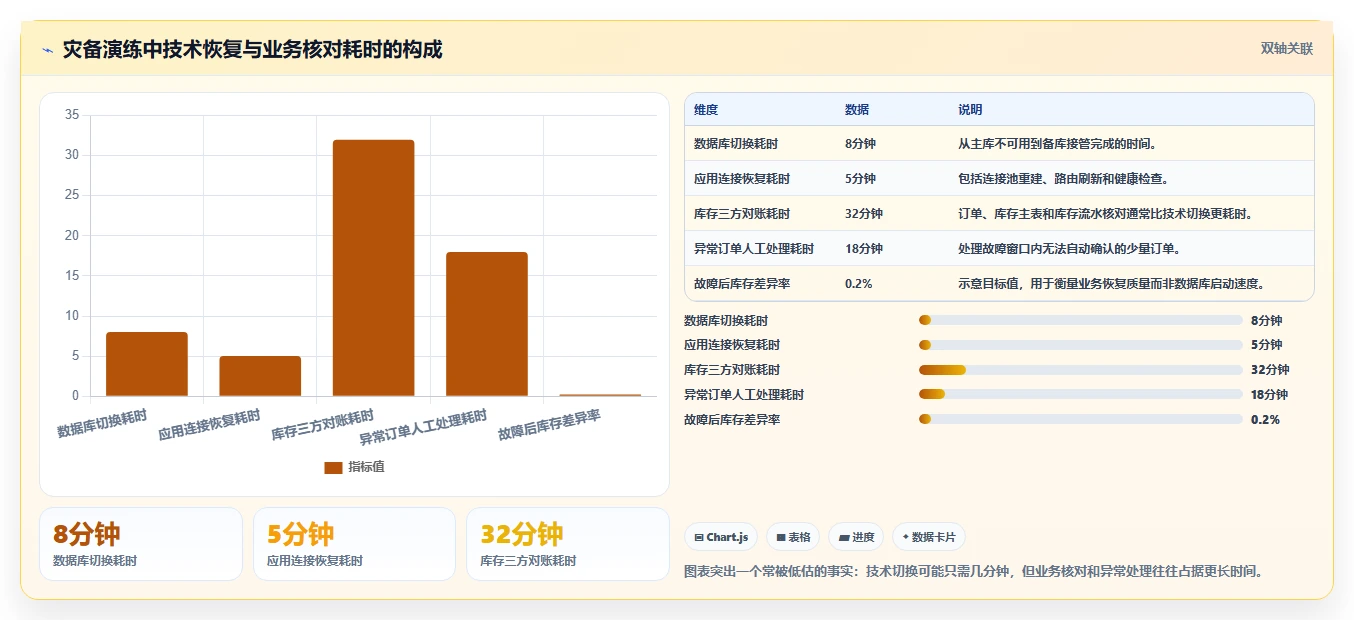Open the 8分钟 数据库切换耗时 data card
Screen dimensions: 1354x620
click(x=141, y=544)
